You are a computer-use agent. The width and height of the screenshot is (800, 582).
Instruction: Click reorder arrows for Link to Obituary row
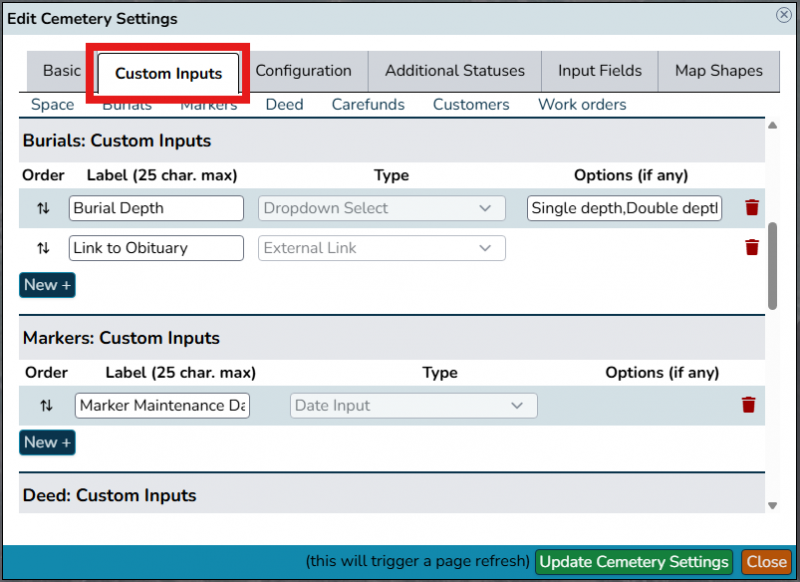click(x=43, y=248)
